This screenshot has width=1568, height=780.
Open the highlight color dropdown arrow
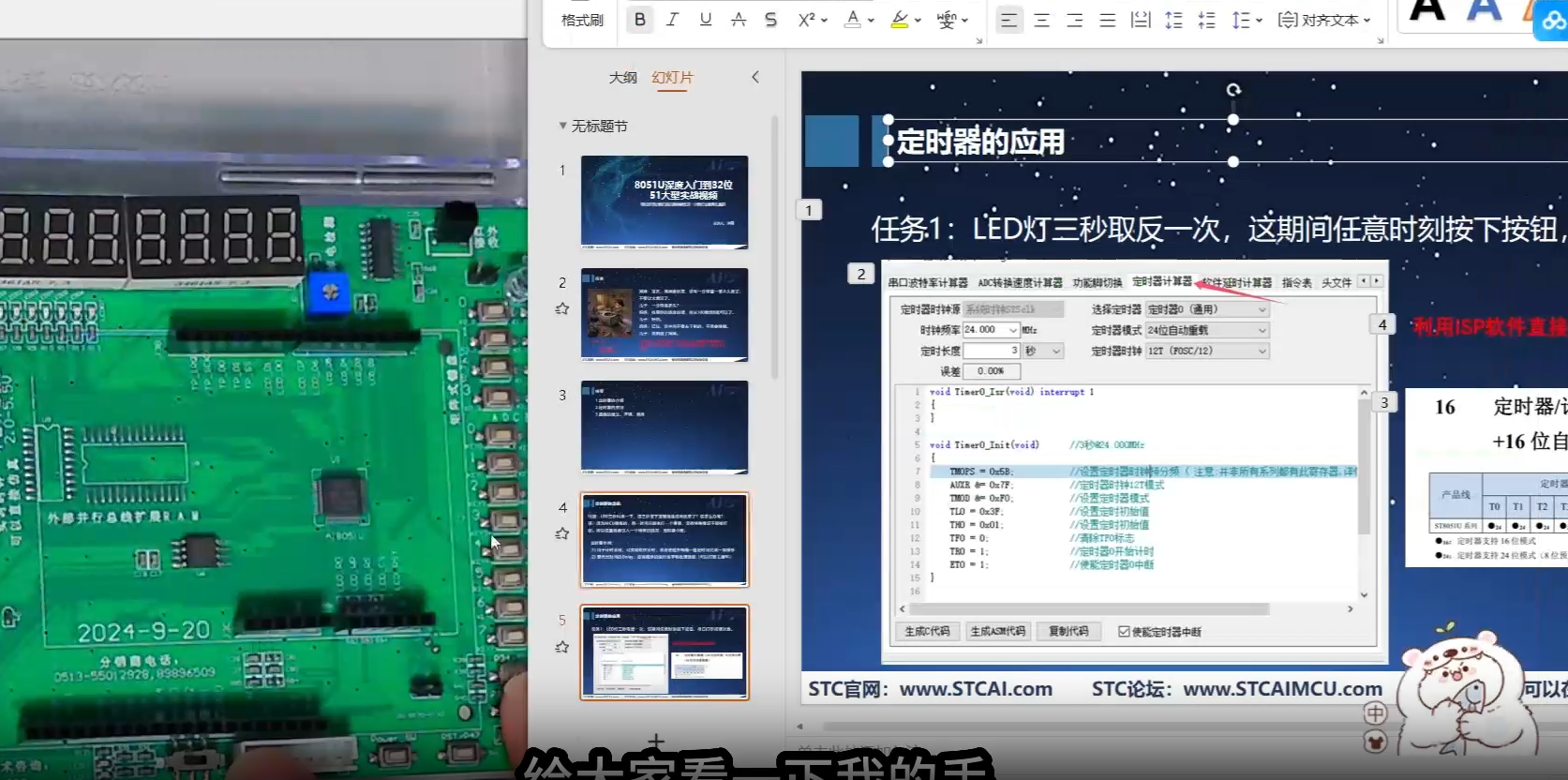click(918, 20)
